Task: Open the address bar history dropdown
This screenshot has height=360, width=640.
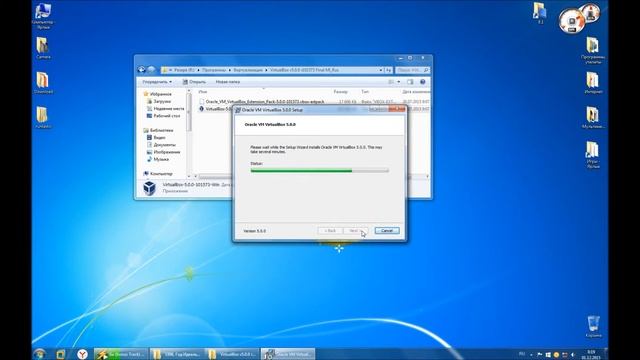Action: pos(380,70)
